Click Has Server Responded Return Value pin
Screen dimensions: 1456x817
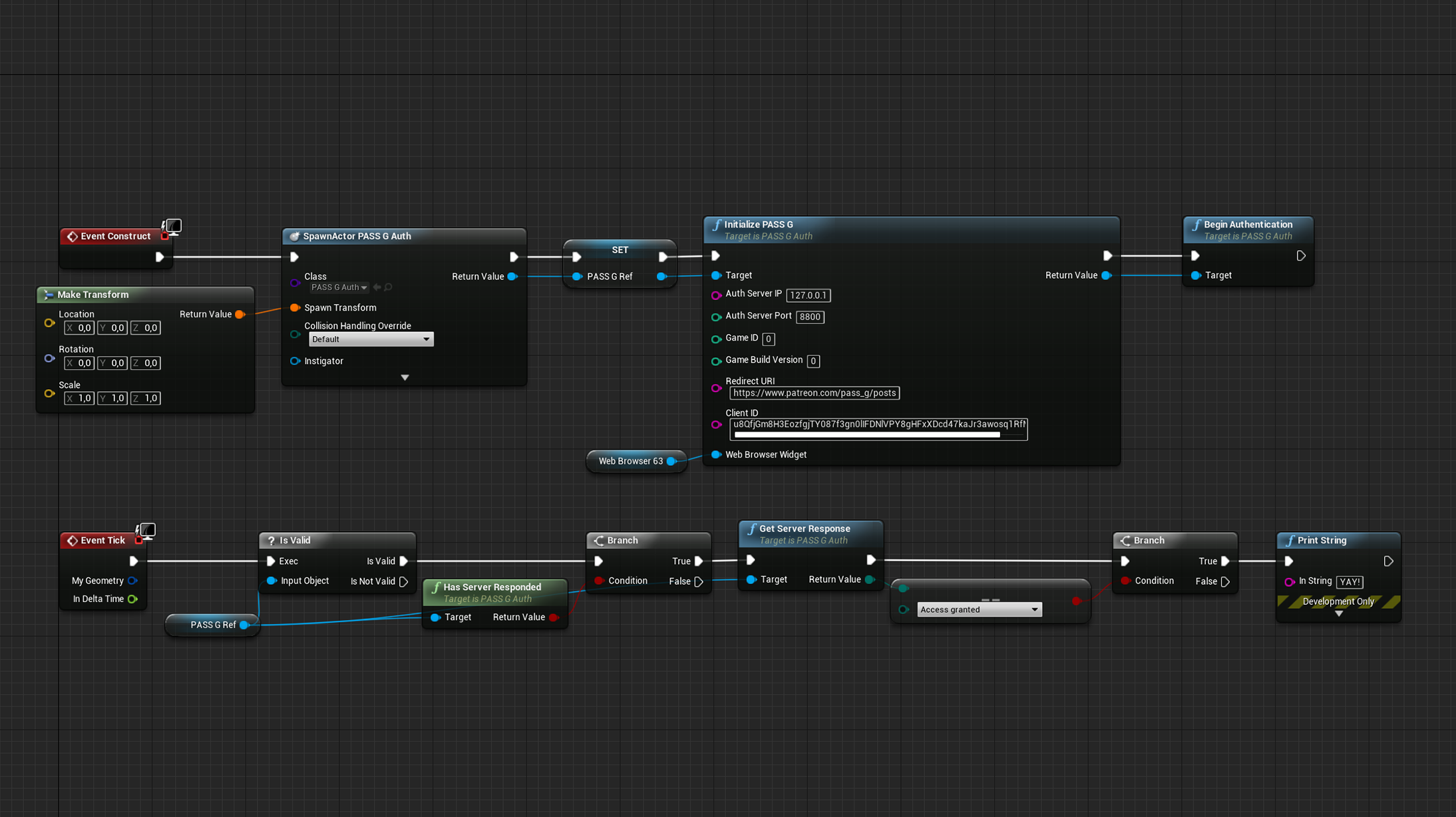tap(554, 617)
